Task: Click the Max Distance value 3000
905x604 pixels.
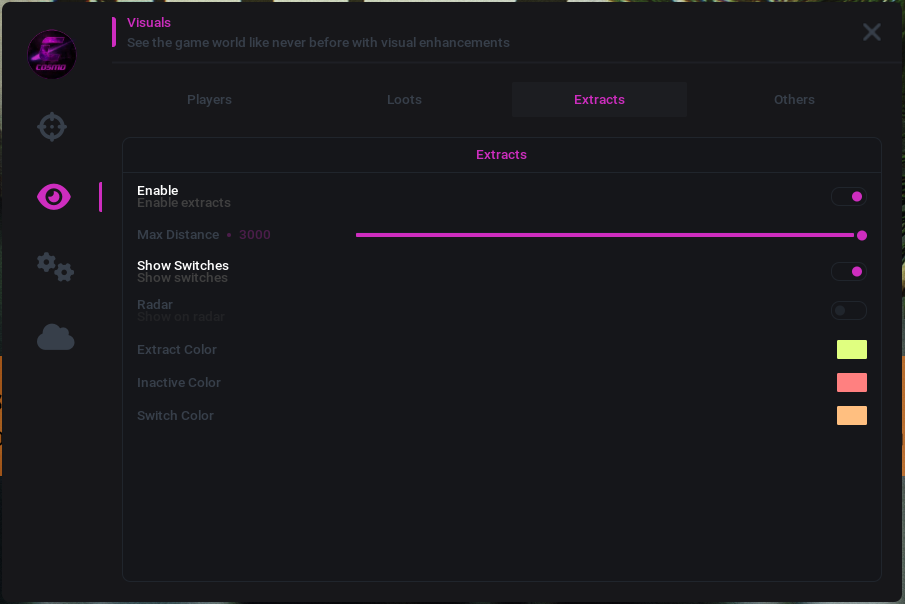Action: [255, 235]
